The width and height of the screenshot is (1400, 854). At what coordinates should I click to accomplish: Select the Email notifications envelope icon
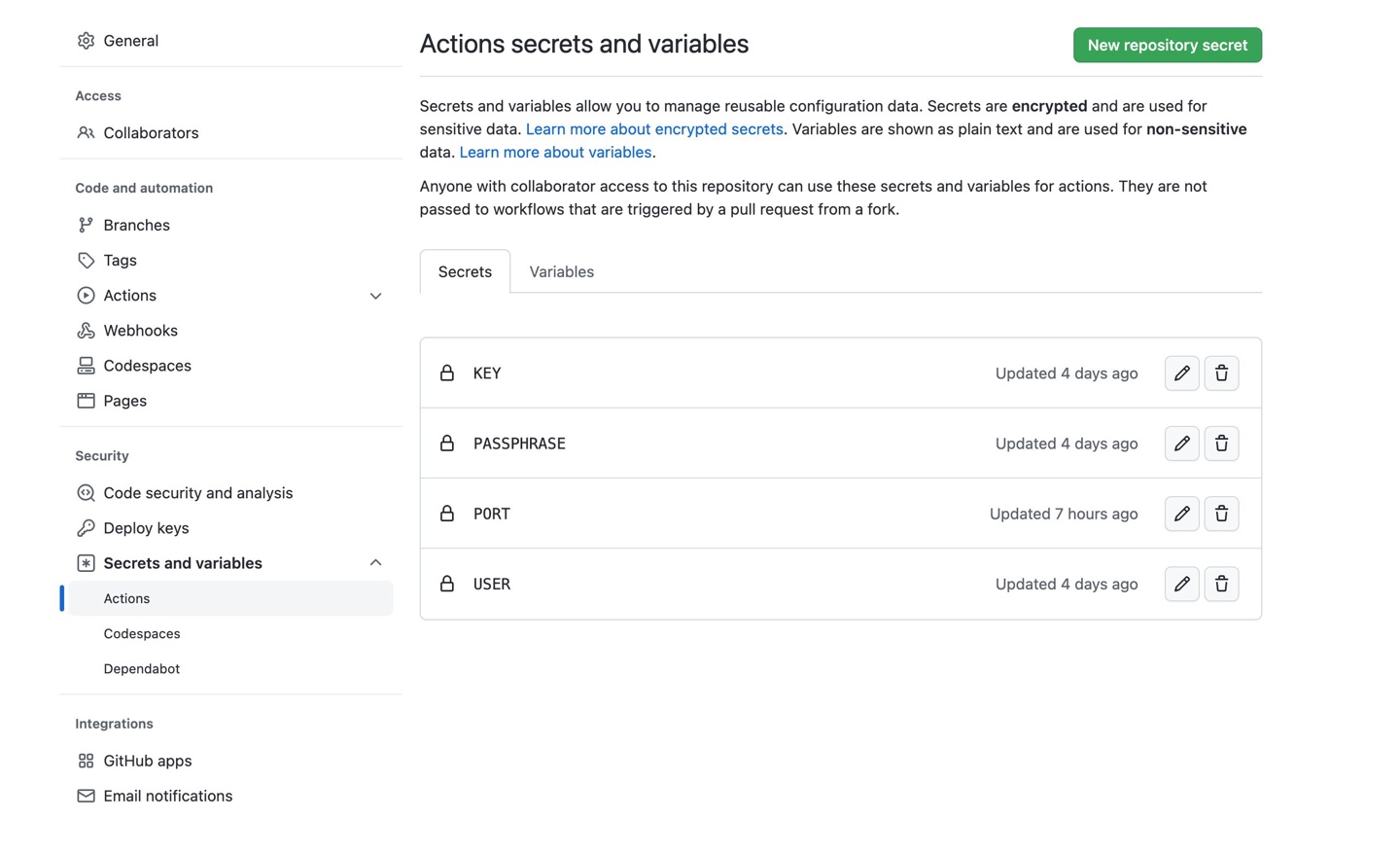[86, 795]
